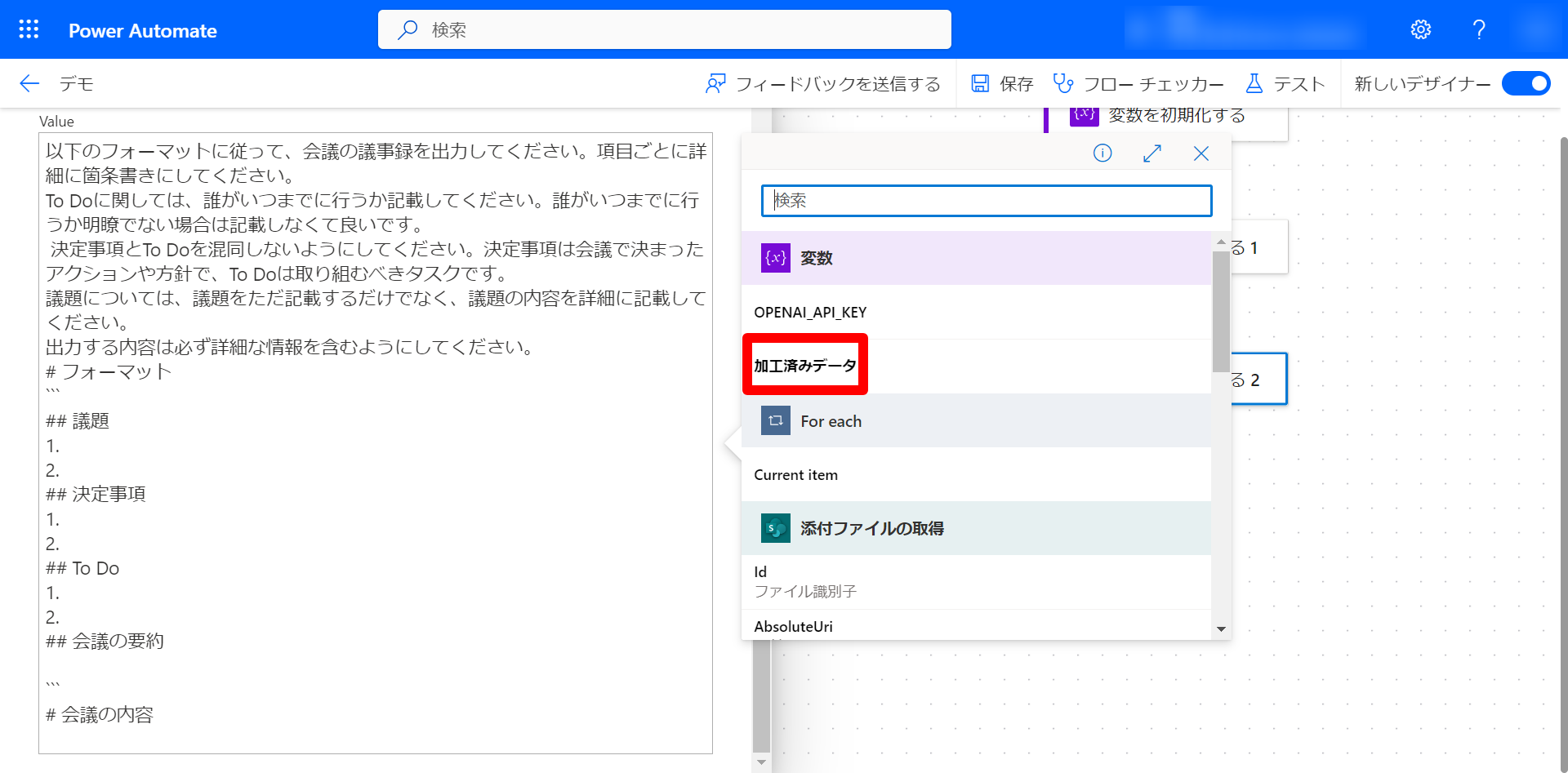Viewport: 1568px width, 773px height.
Task: Choose Current item under For each
Action: (795, 474)
